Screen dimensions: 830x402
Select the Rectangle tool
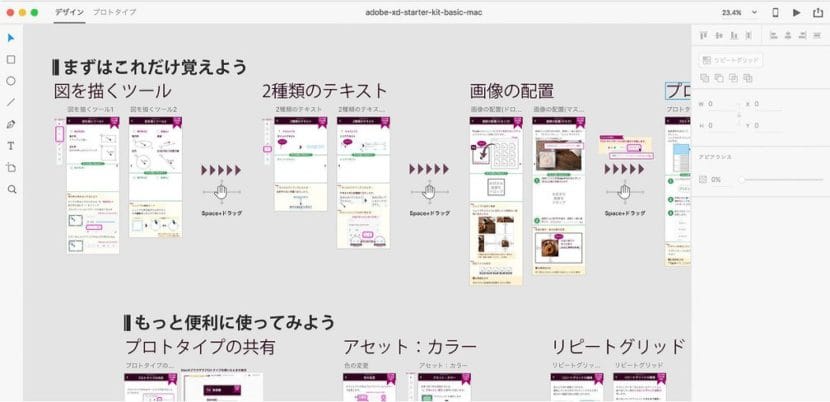[11, 59]
